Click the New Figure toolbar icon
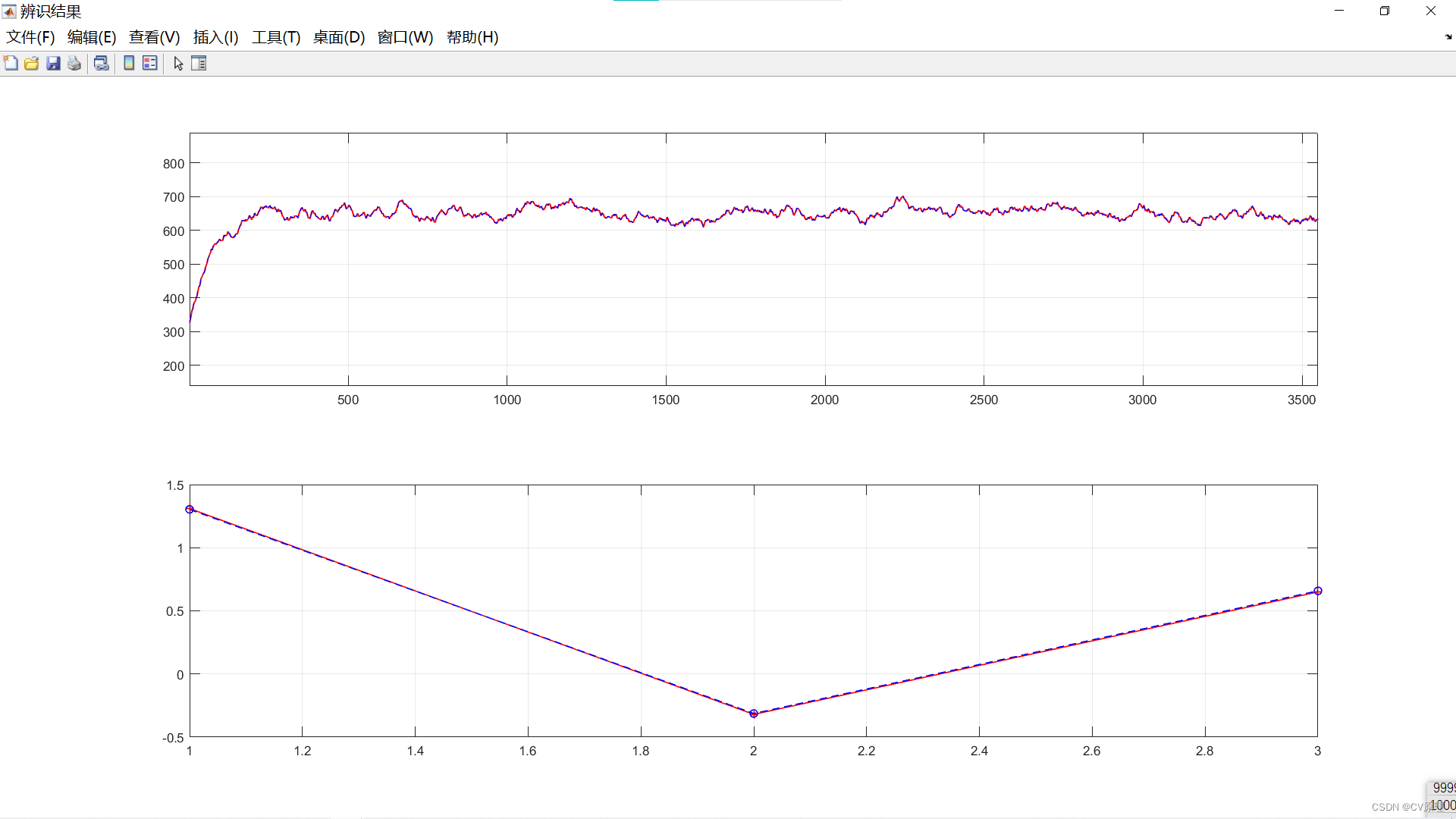The height and width of the screenshot is (819, 1456). pos(11,64)
